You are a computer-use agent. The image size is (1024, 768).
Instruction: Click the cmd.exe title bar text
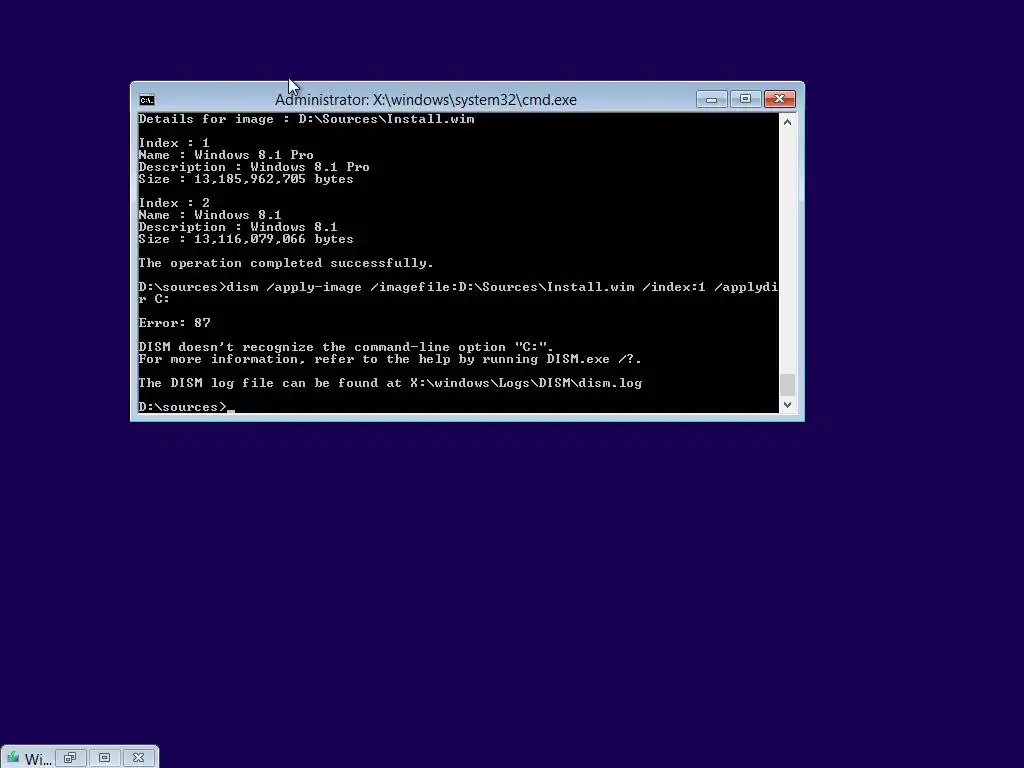[426, 100]
